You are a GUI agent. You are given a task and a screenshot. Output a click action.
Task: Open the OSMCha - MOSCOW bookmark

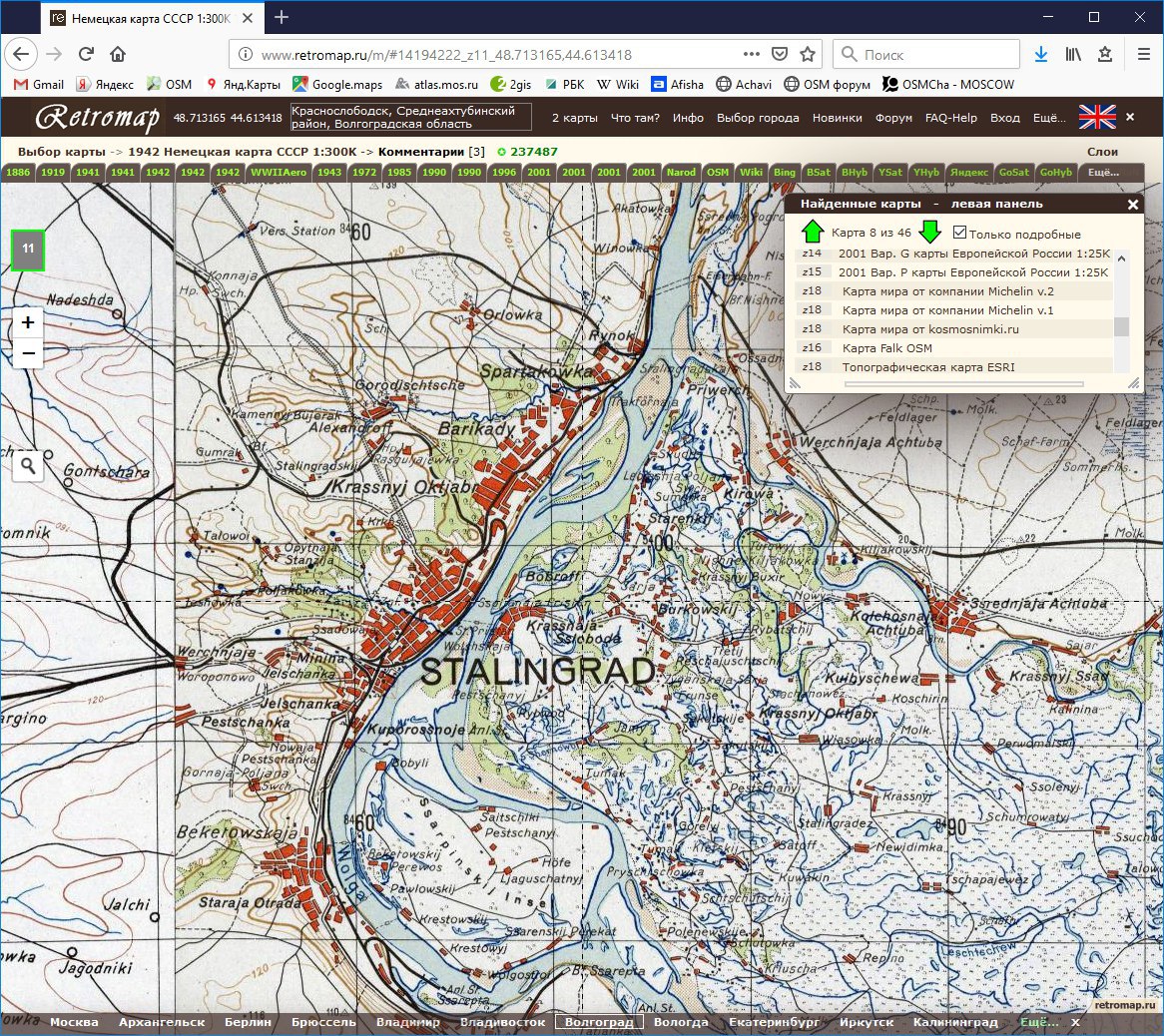948,85
